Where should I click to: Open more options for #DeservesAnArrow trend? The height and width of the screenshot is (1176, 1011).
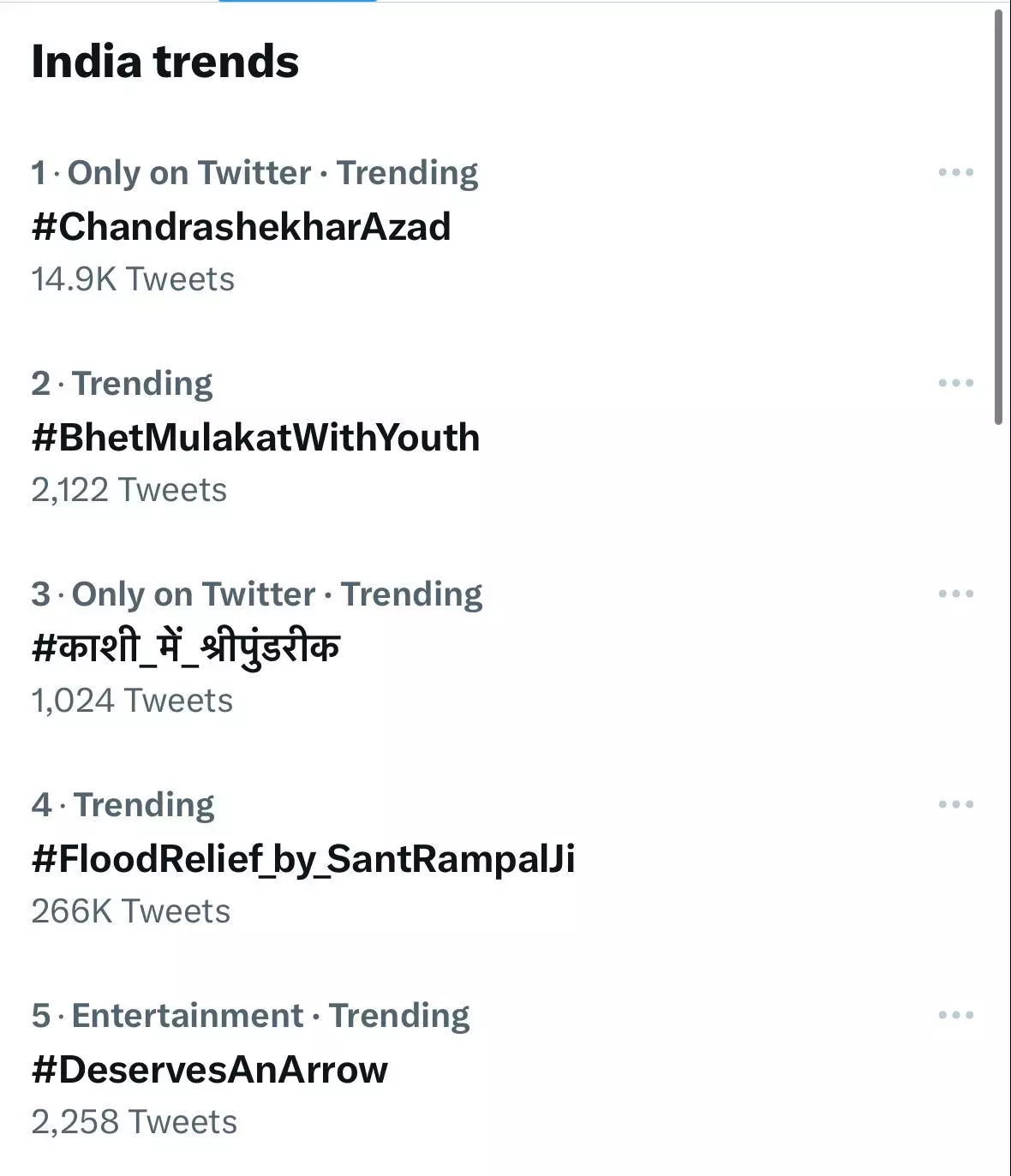coord(955,1015)
